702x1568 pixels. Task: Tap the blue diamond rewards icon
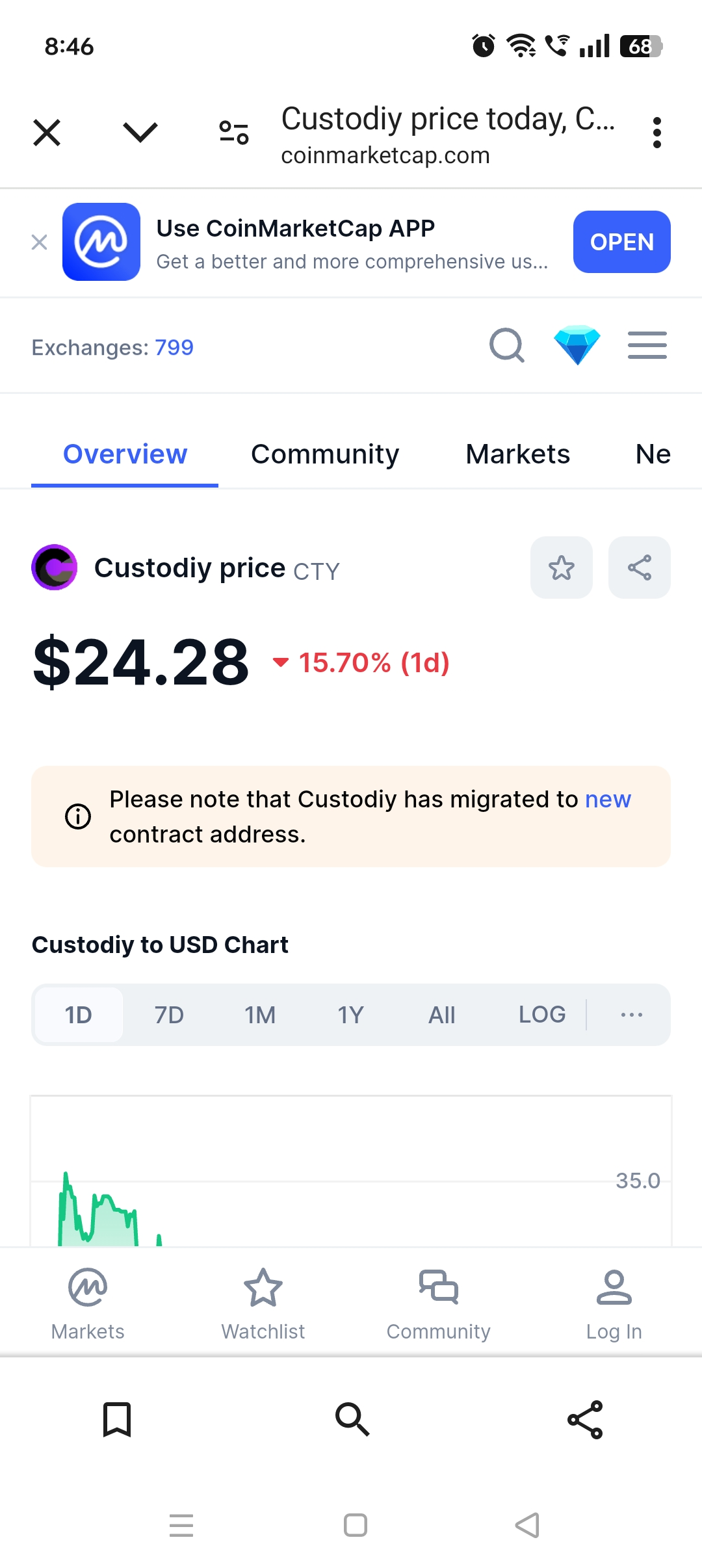[x=577, y=345]
